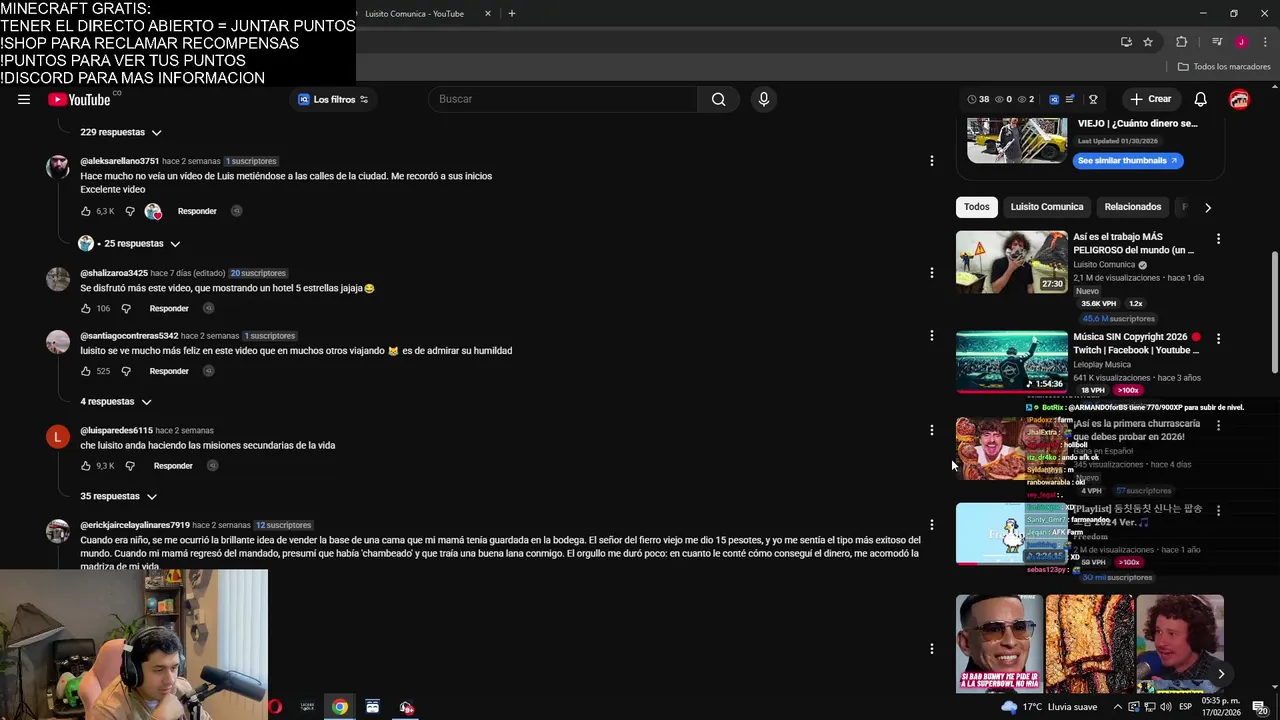Open the extension list icon beside vidIQ logo

pyautogui.click(x=1070, y=99)
